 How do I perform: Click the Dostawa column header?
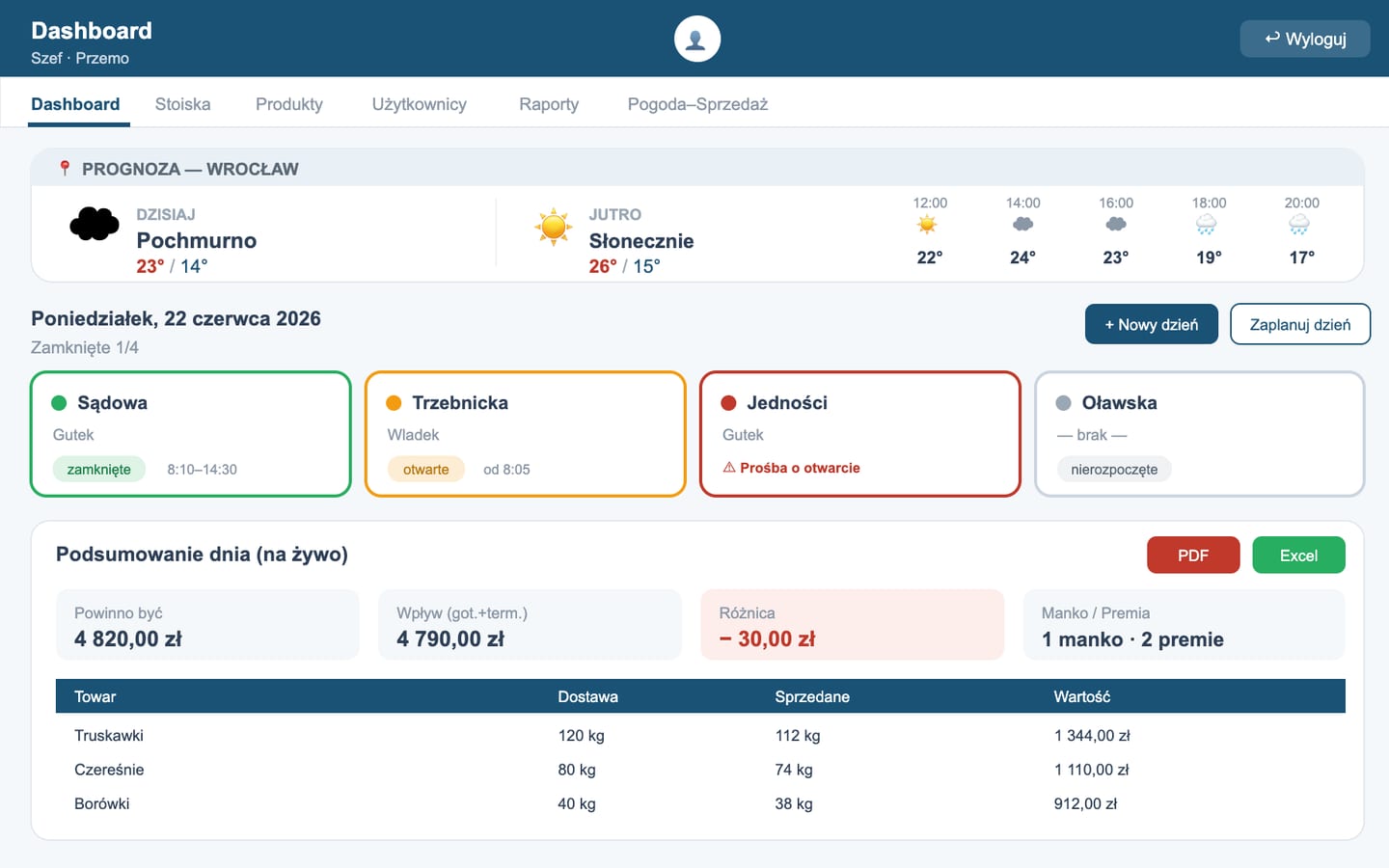coord(587,696)
